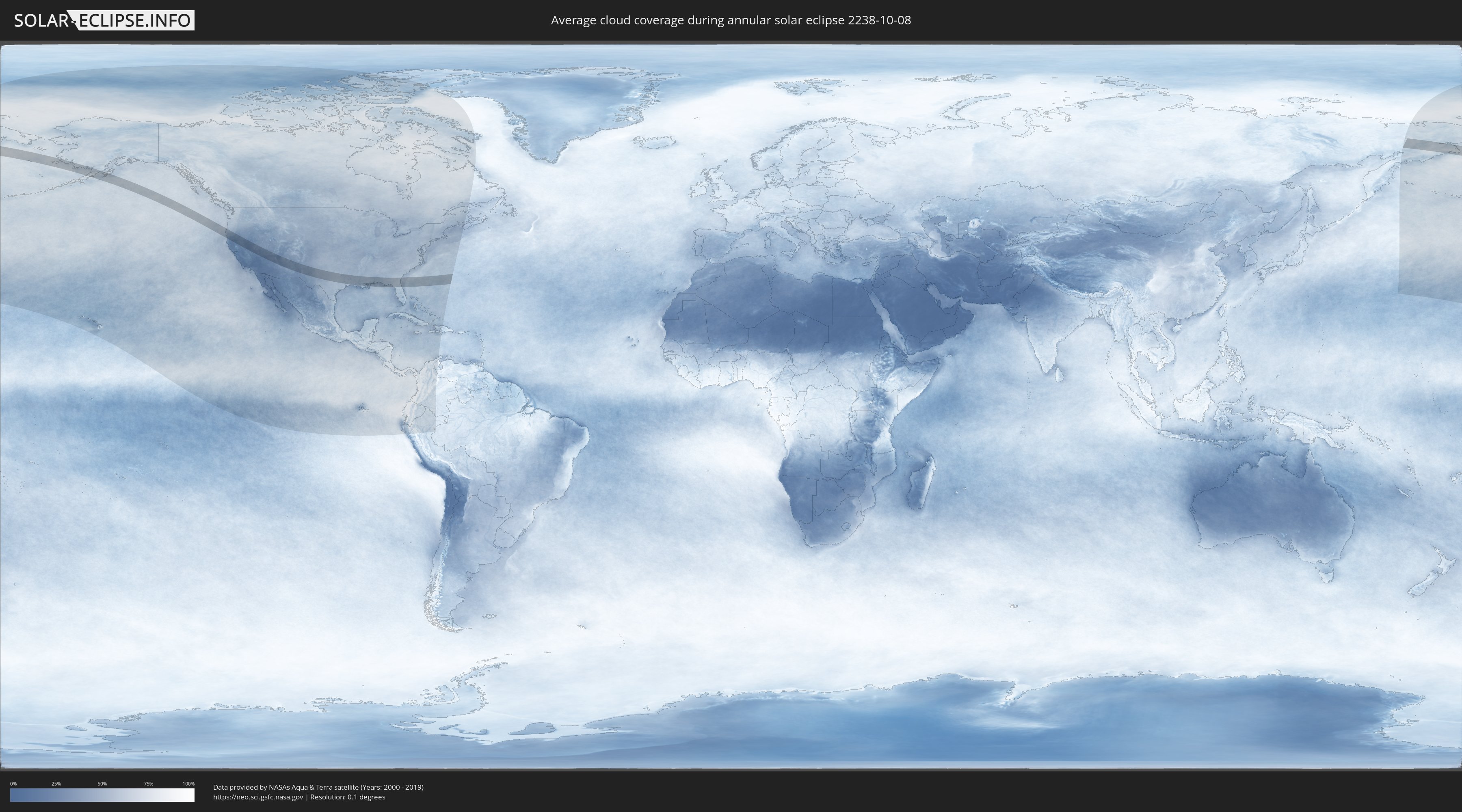This screenshot has width=1462, height=812.
Task: Click the 'Resolution: 0.1 degrees' text
Action: [x=347, y=797]
